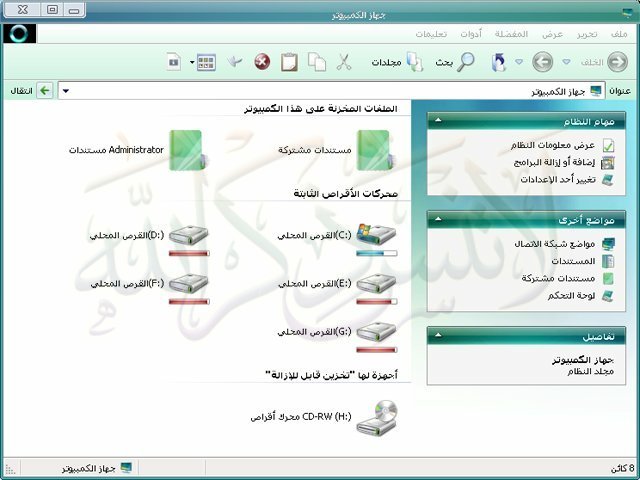Click the Go (انتقال) button
This screenshot has height=480, width=640.
(32, 91)
